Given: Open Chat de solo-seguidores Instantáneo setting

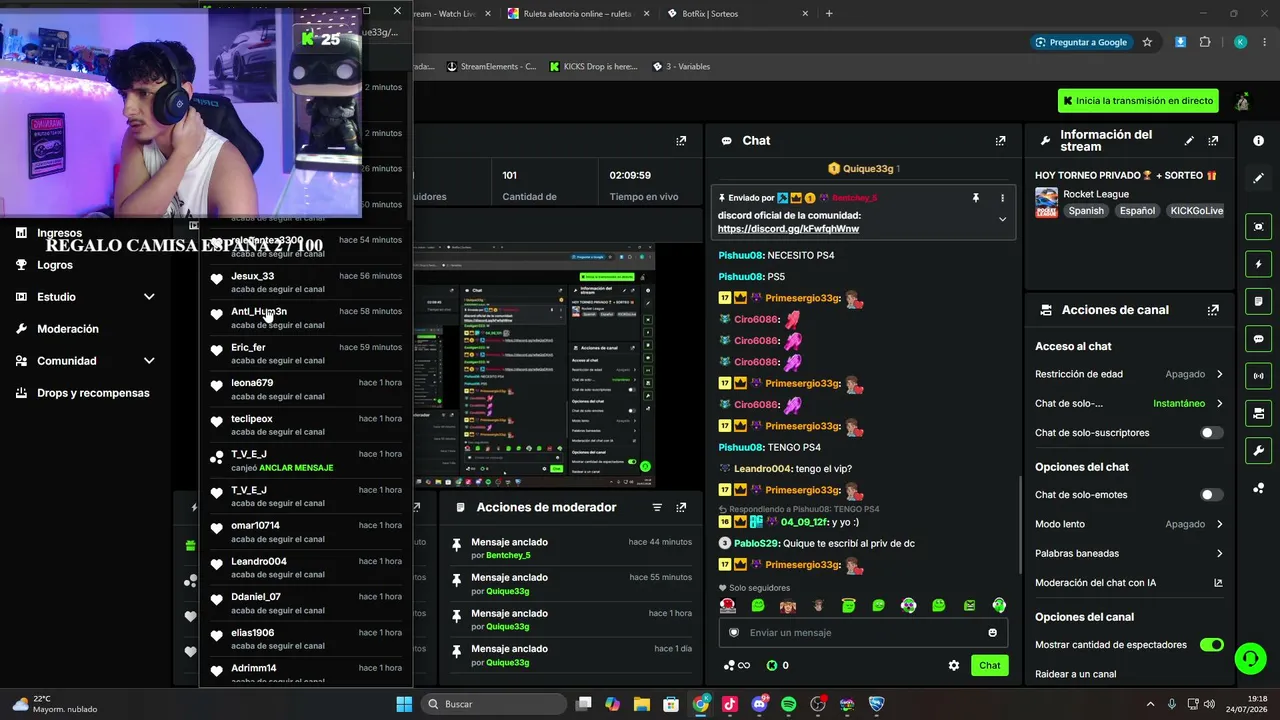Looking at the screenshot, I should pyautogui.click(x=1129, y=404).
